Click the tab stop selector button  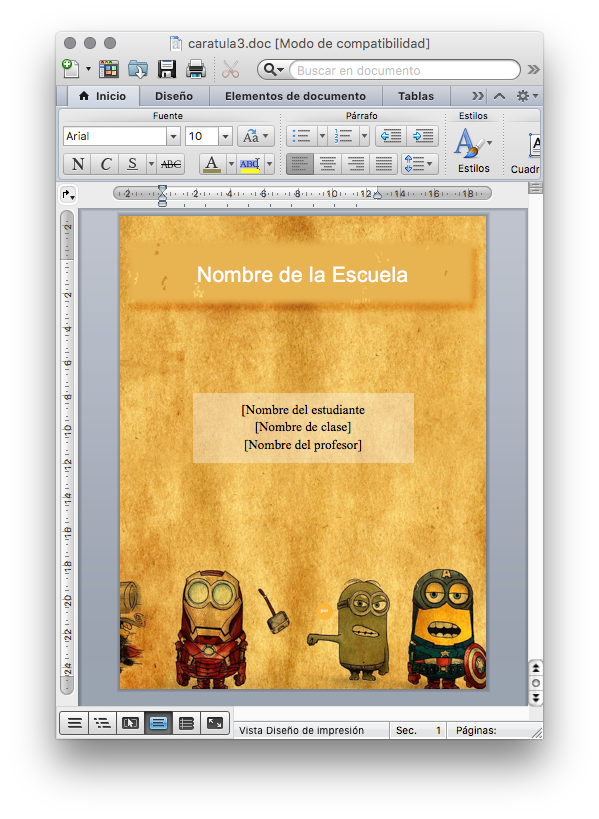(x=68, y=195)
